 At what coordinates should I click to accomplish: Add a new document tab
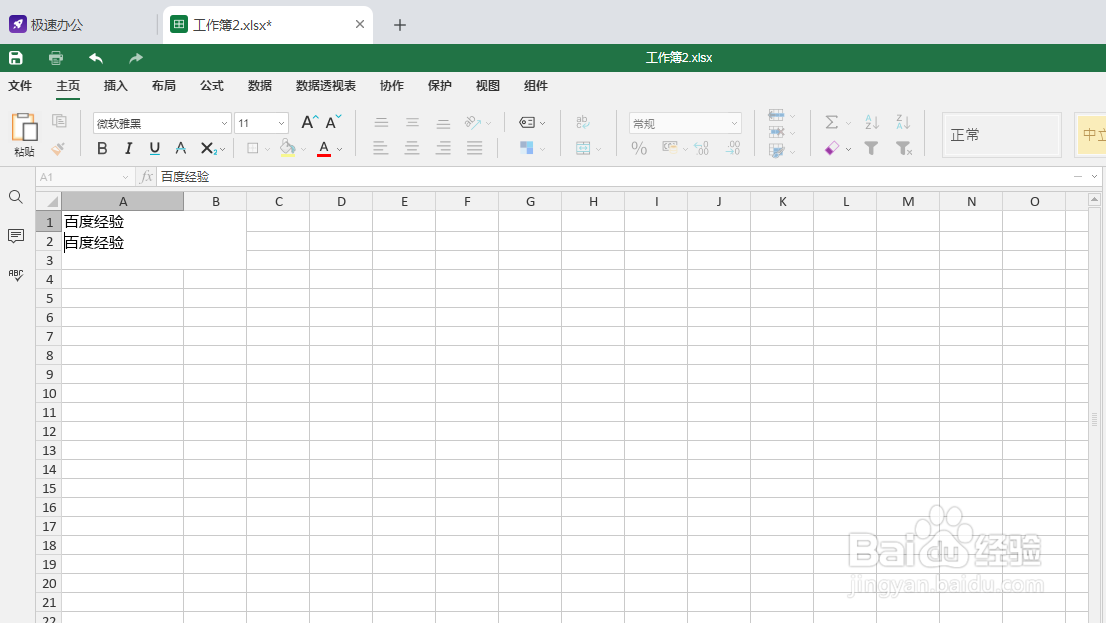[400, 25]
